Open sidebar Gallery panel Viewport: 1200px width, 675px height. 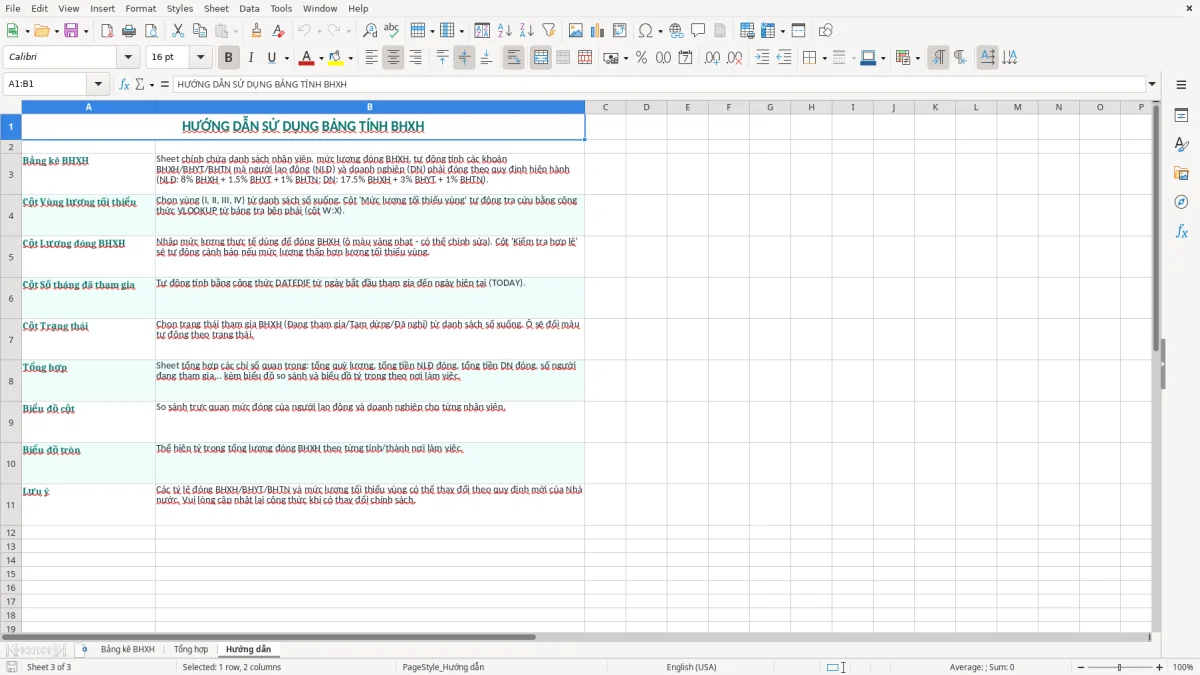coord(1181,174)
